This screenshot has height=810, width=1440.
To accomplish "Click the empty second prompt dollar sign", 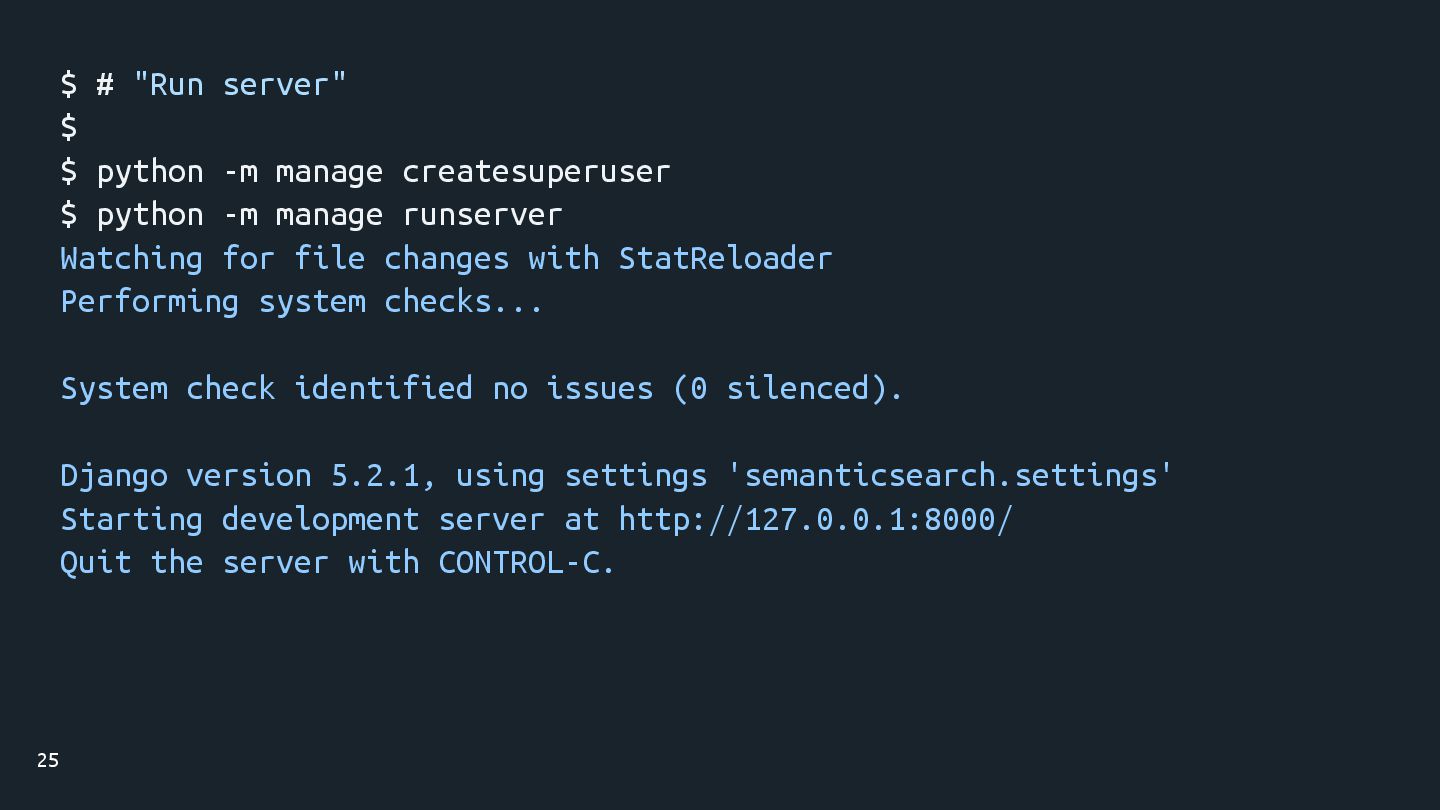I will [x=69, y=127].
